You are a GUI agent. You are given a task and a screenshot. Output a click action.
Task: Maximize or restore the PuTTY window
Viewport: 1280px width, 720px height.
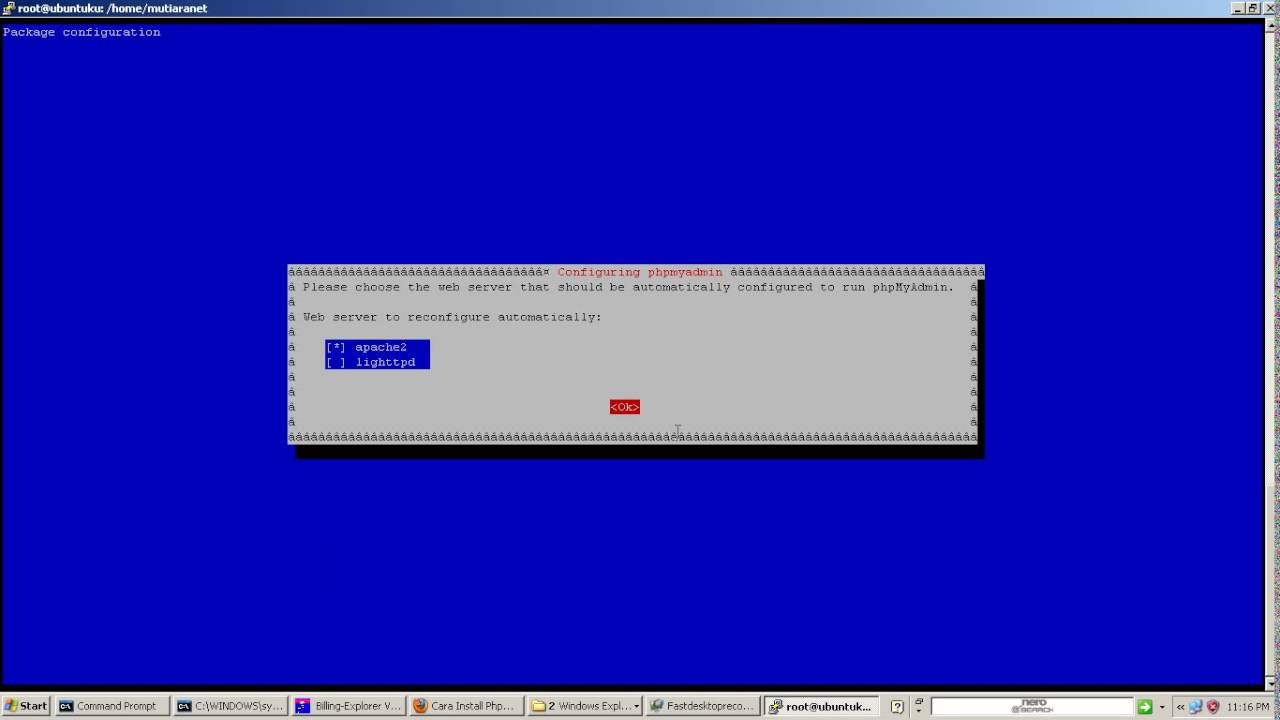pyautogui.click(x=1253, y=8)
